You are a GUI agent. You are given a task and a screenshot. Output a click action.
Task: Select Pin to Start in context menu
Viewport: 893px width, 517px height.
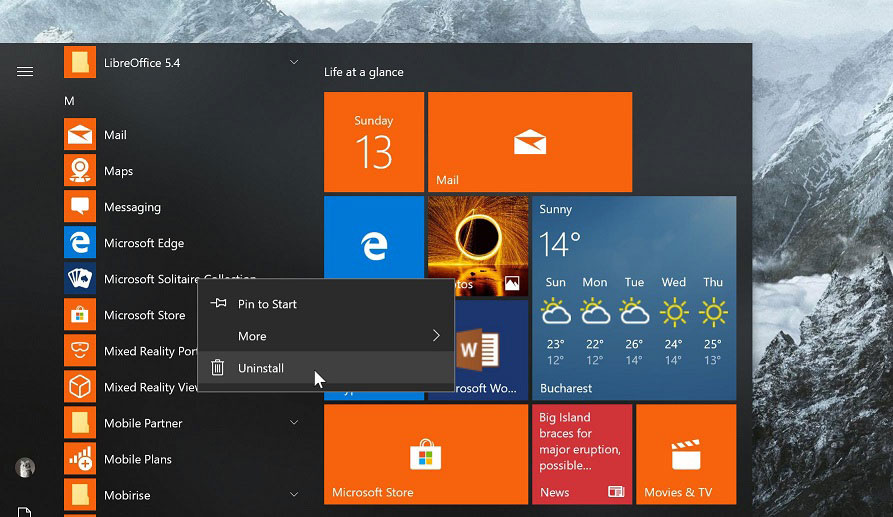pos(267,304)
